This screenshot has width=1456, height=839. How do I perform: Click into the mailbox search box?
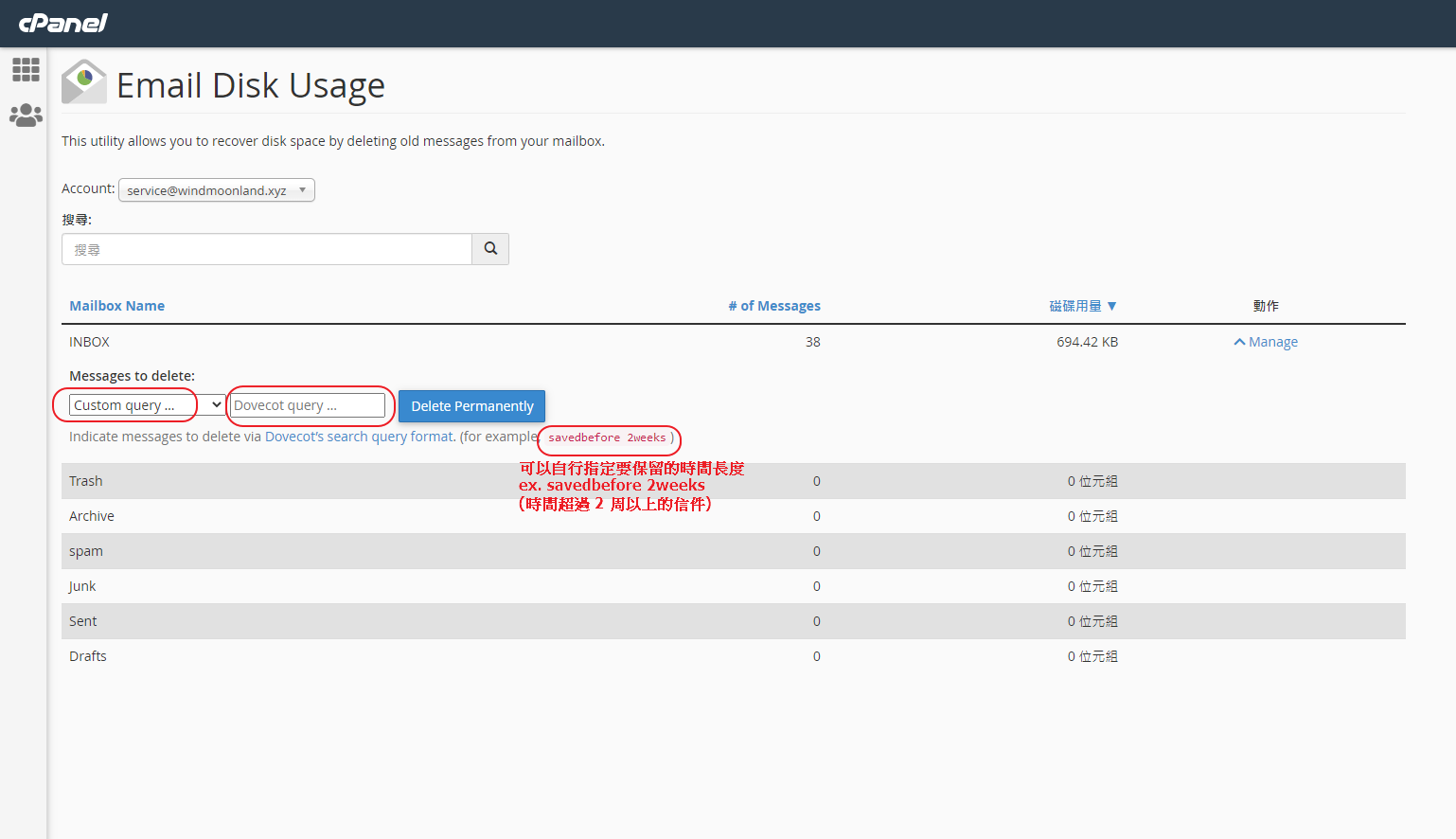(x=267, y=249)
